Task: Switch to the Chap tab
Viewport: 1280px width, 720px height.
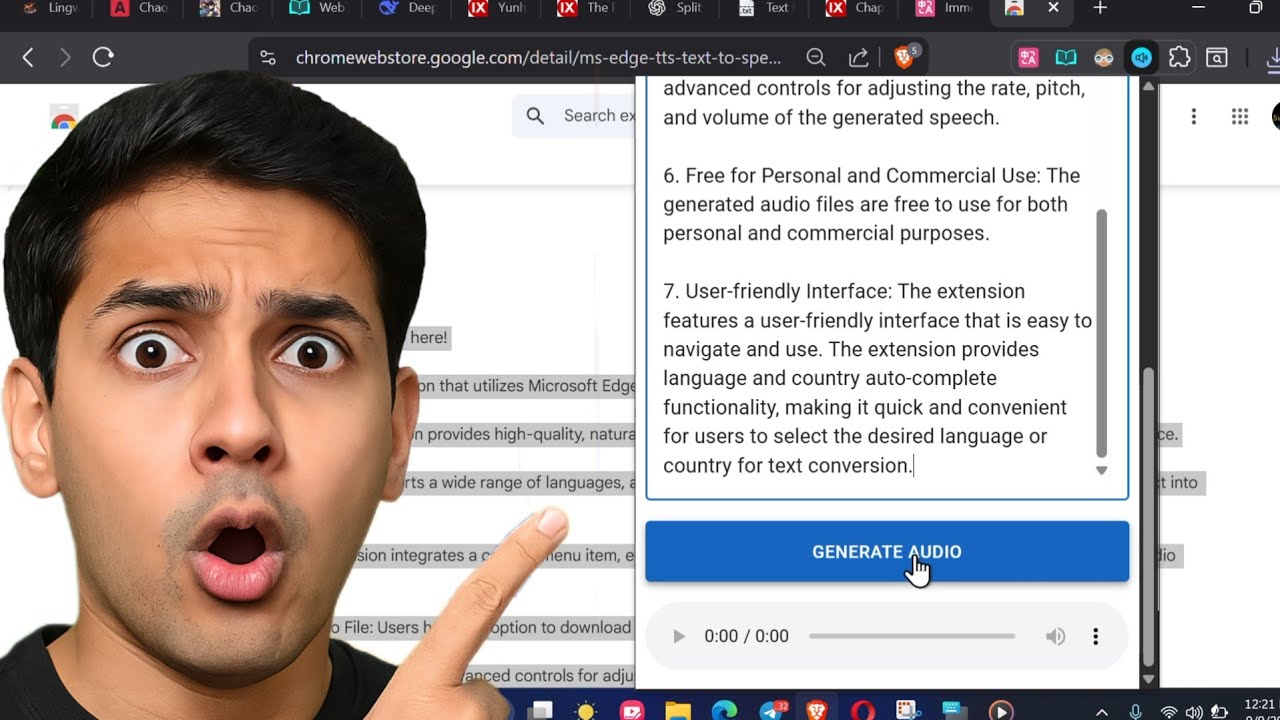Action: click(x=856, y=8)
